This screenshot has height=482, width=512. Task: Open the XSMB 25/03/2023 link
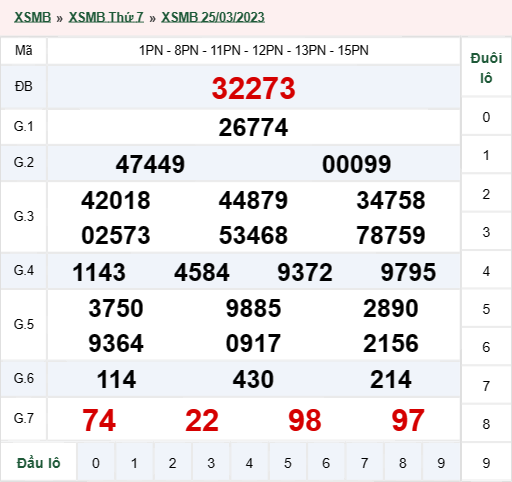tap(213, 17)
